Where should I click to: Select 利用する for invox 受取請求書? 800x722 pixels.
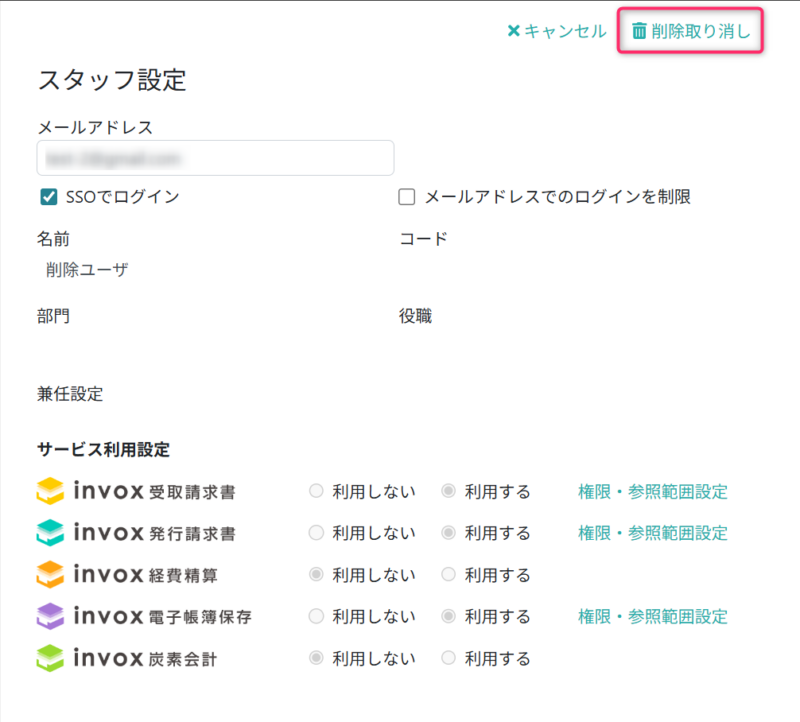449,491
